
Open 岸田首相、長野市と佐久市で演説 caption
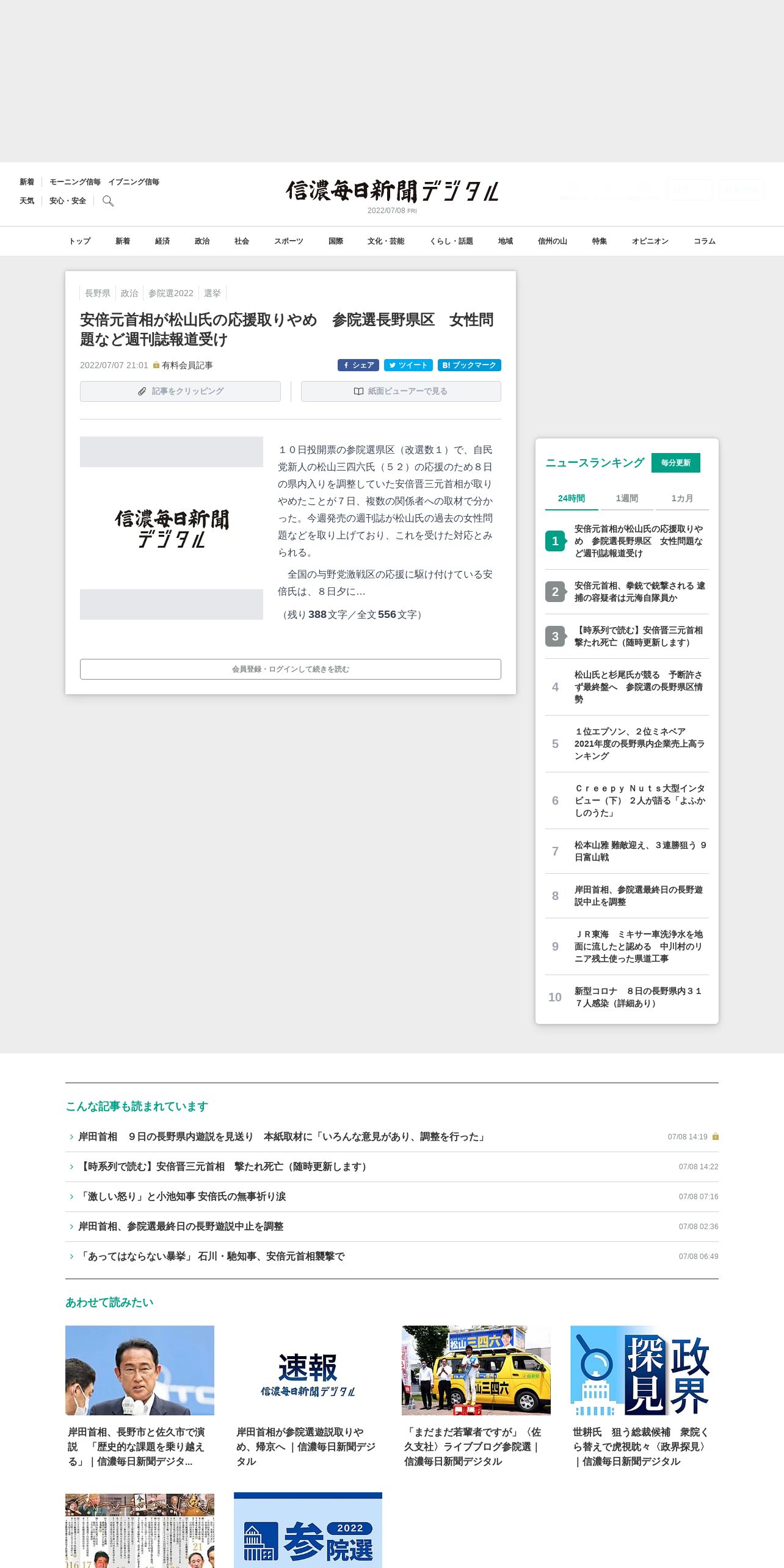pos(137,1447)
